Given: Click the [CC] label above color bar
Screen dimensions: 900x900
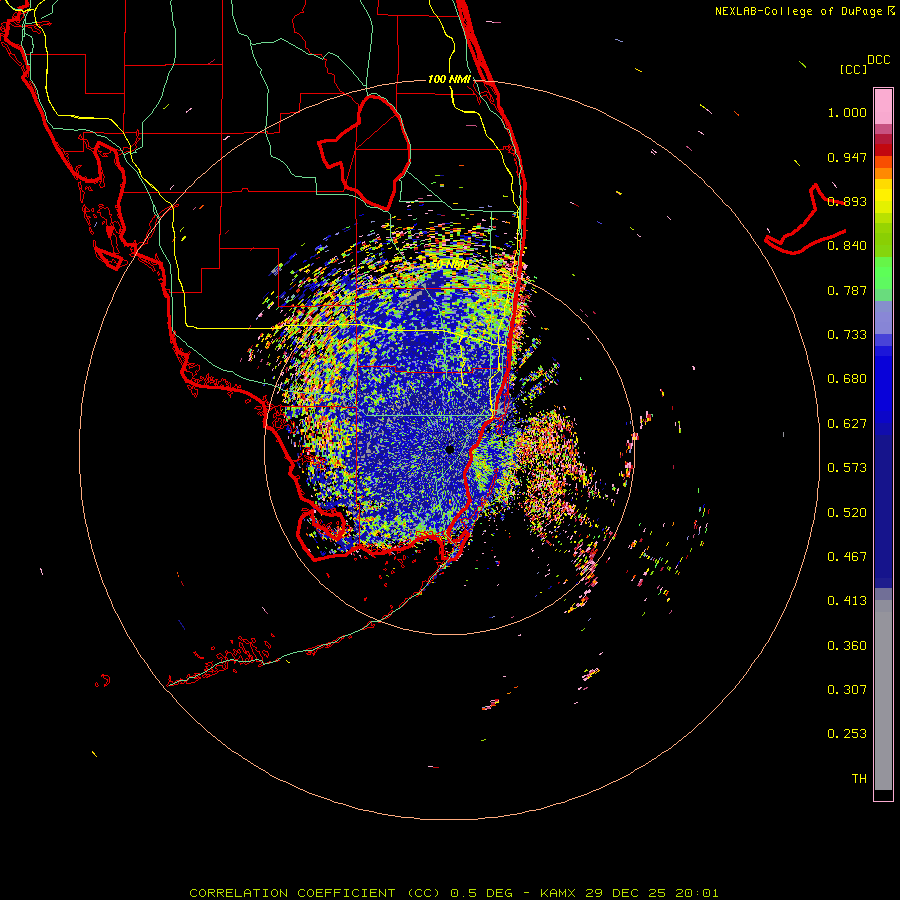Looking at the screenshot, I should click(853, 69).
